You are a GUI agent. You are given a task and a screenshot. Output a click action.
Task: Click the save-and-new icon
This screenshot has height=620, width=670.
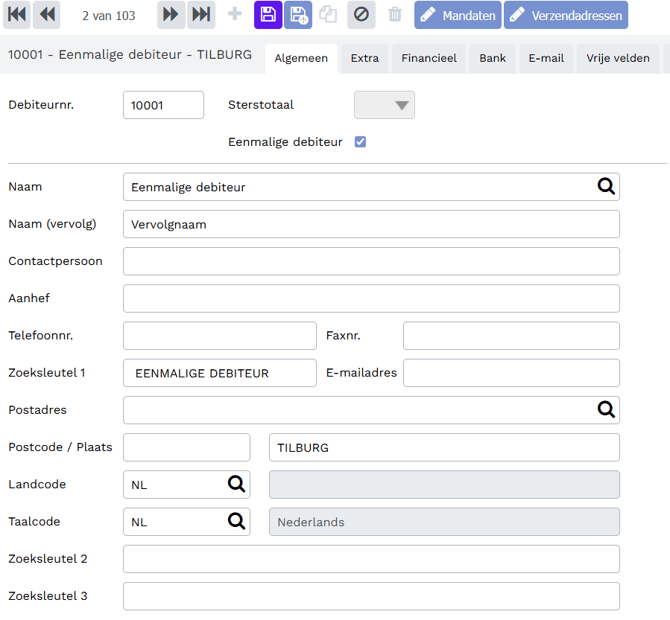[x=298, y=15]
